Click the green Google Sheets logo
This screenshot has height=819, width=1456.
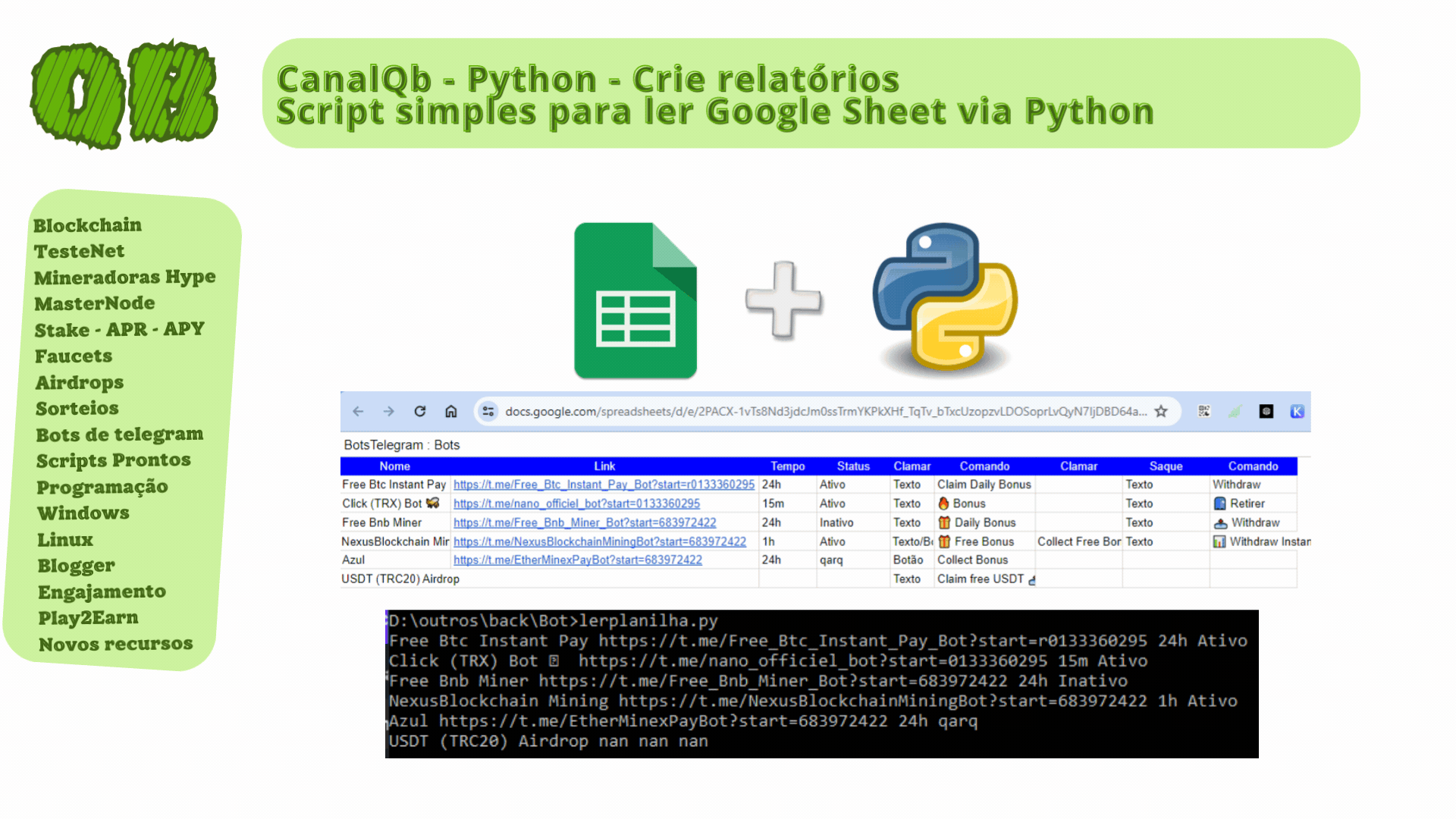[x=635, y=300]
